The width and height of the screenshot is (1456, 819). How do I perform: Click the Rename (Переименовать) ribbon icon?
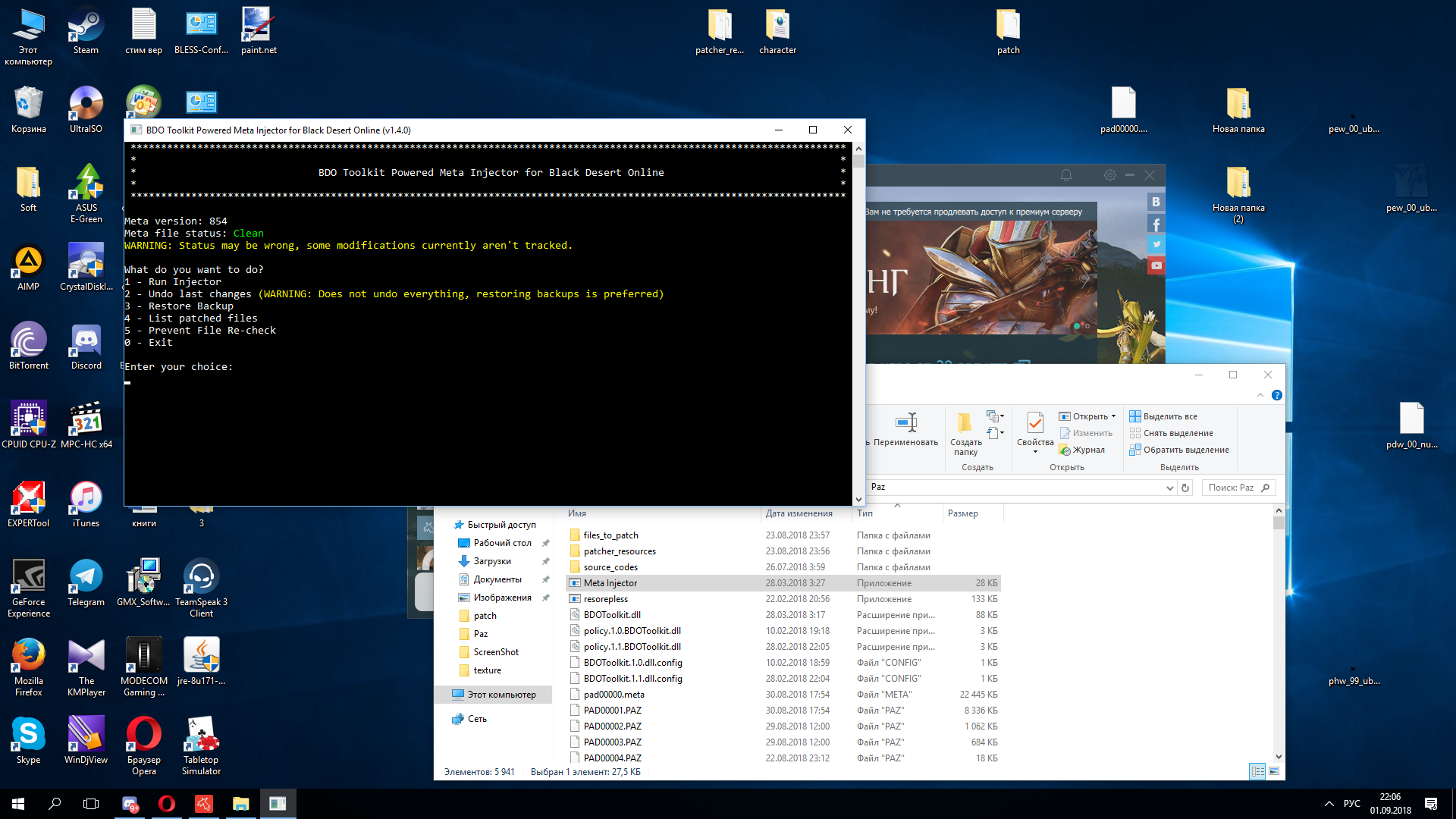[906, 423]
